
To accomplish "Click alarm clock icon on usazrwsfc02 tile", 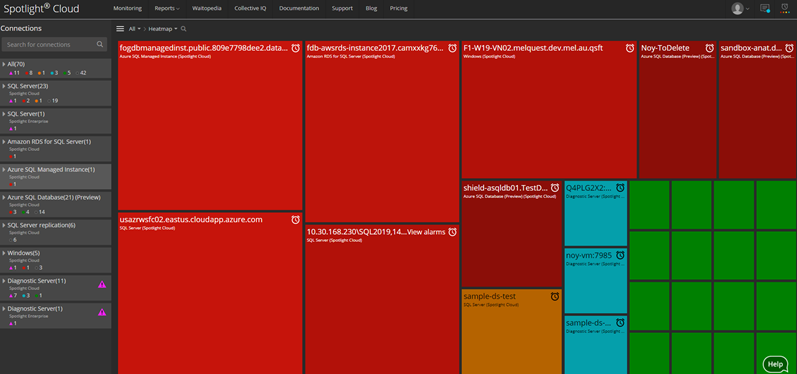I will [296, 220].
